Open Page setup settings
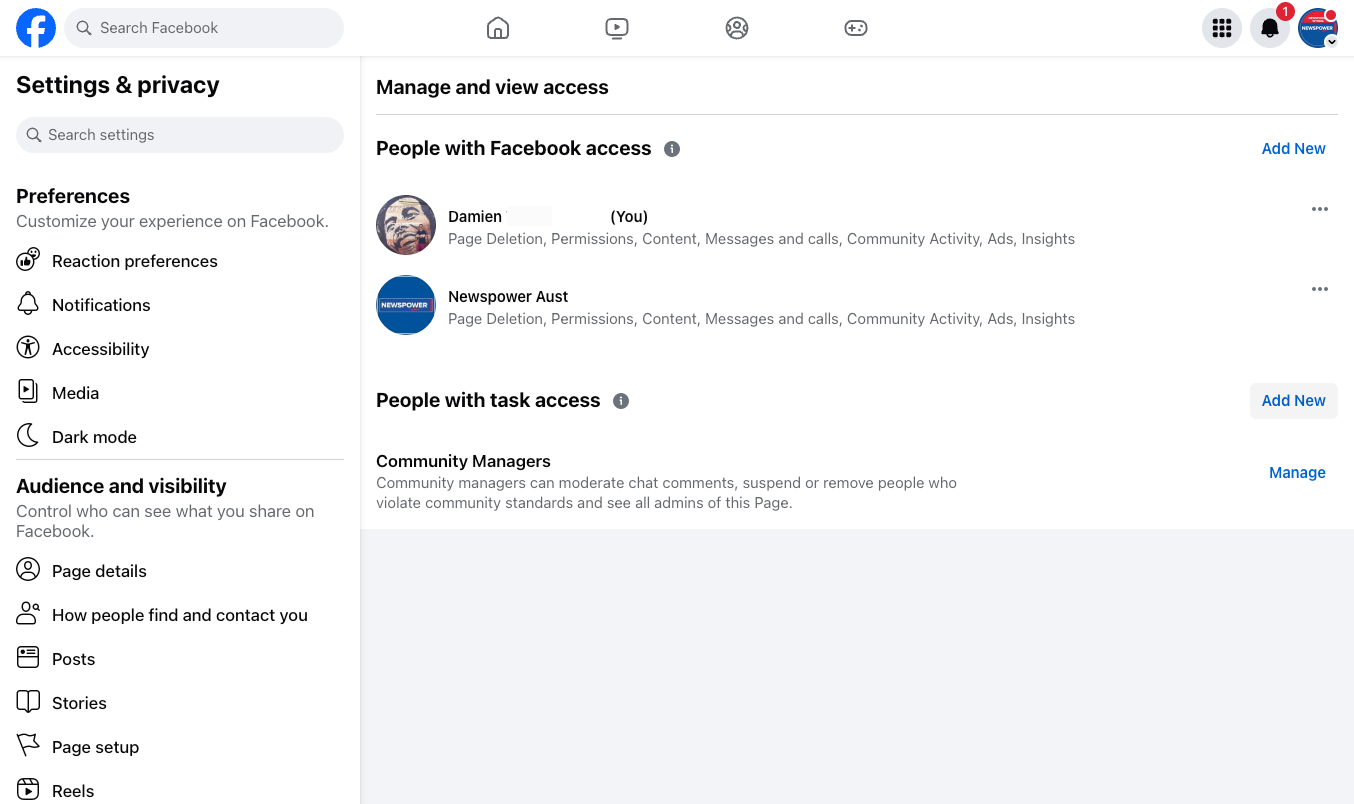Viewport: 1354px width, 804px height. click(180, 747)
